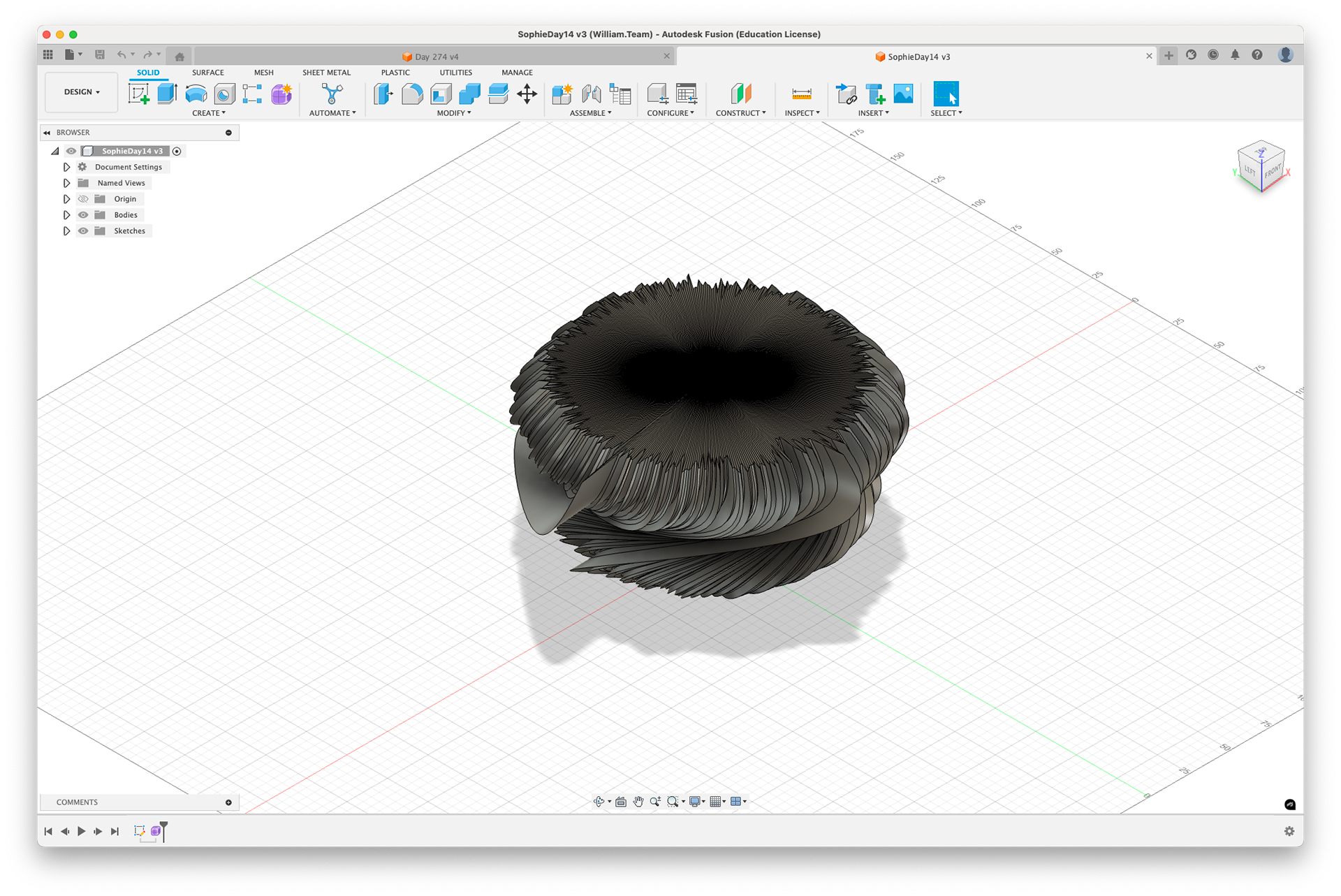The height and width of the screenshot is (896, 1341).
Task: Select the Measure tool icon
Action: 802,94
